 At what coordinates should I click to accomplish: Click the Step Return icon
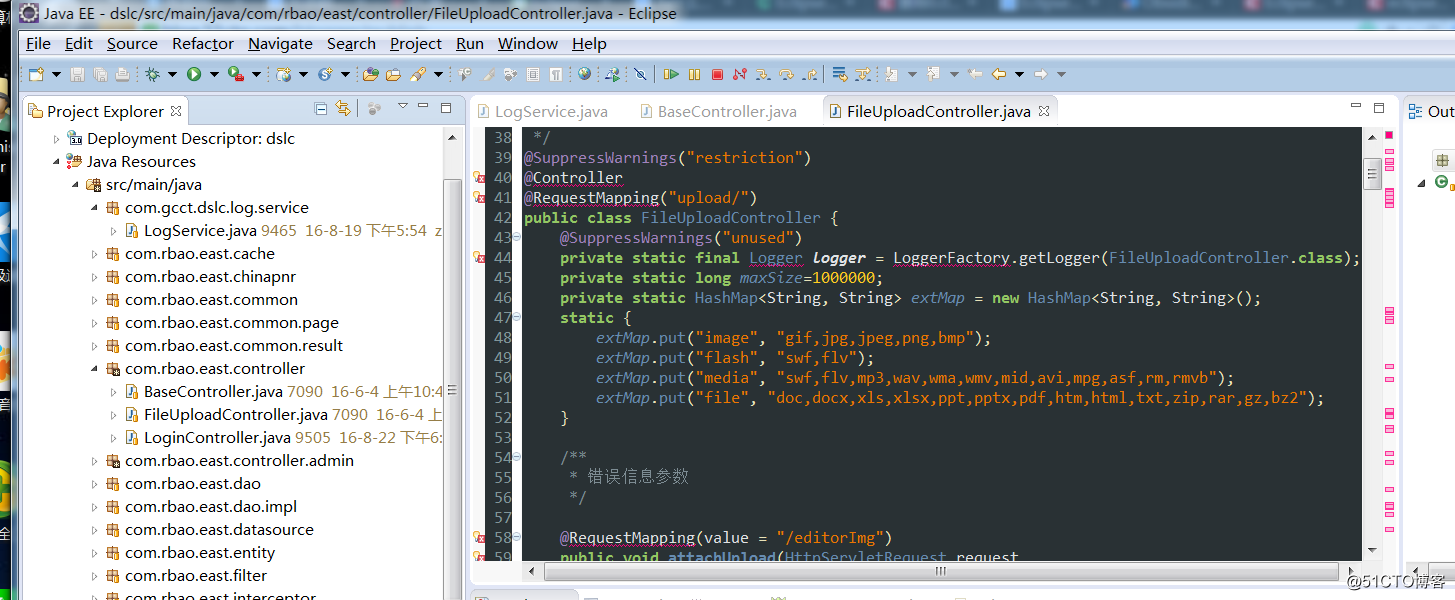[810, 74]
